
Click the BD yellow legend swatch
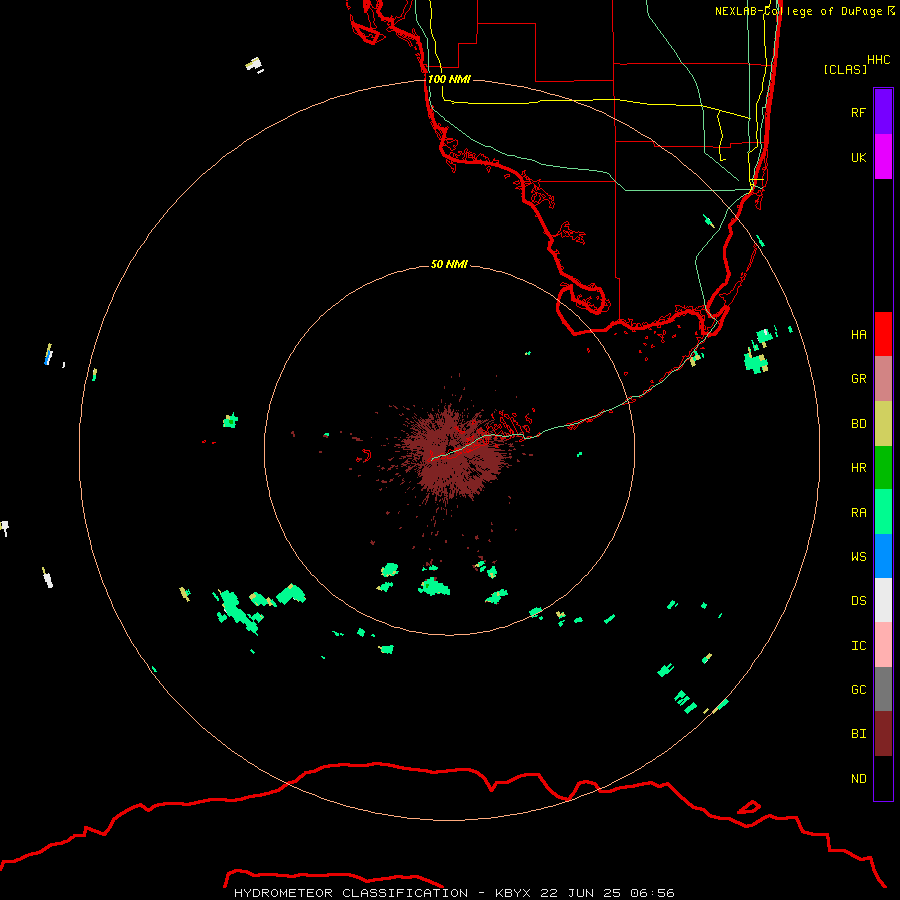point(883,424)
